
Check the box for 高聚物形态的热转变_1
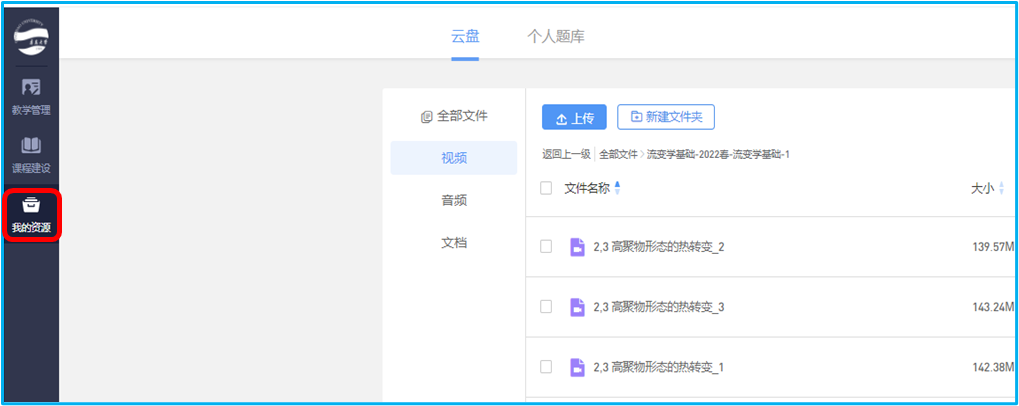[x=546, y=367]
